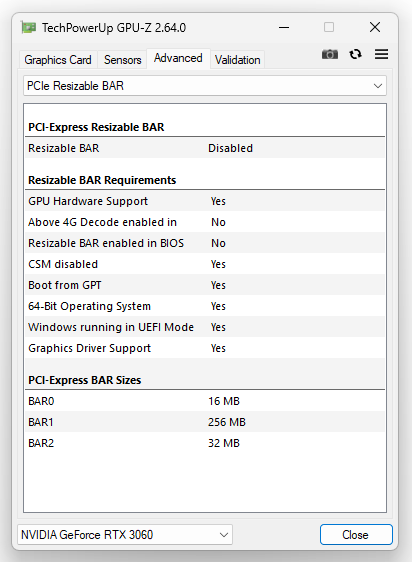Image resolution: width=412 pixels, height=562 pixels.
Task: Click the TechPowerUp GPU-Z 2.64.0 window title
Action: tap(114, 28)
